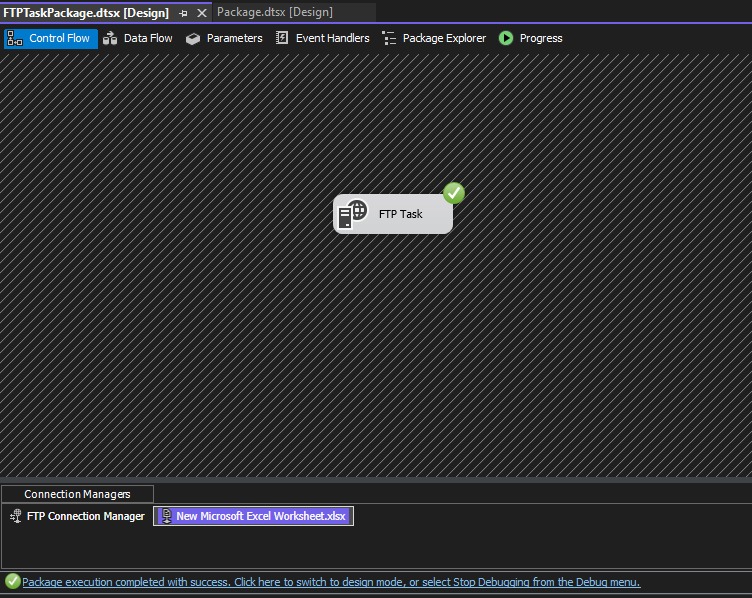Close the FTPTaskPackage.dtsx tab

[202, 13]
